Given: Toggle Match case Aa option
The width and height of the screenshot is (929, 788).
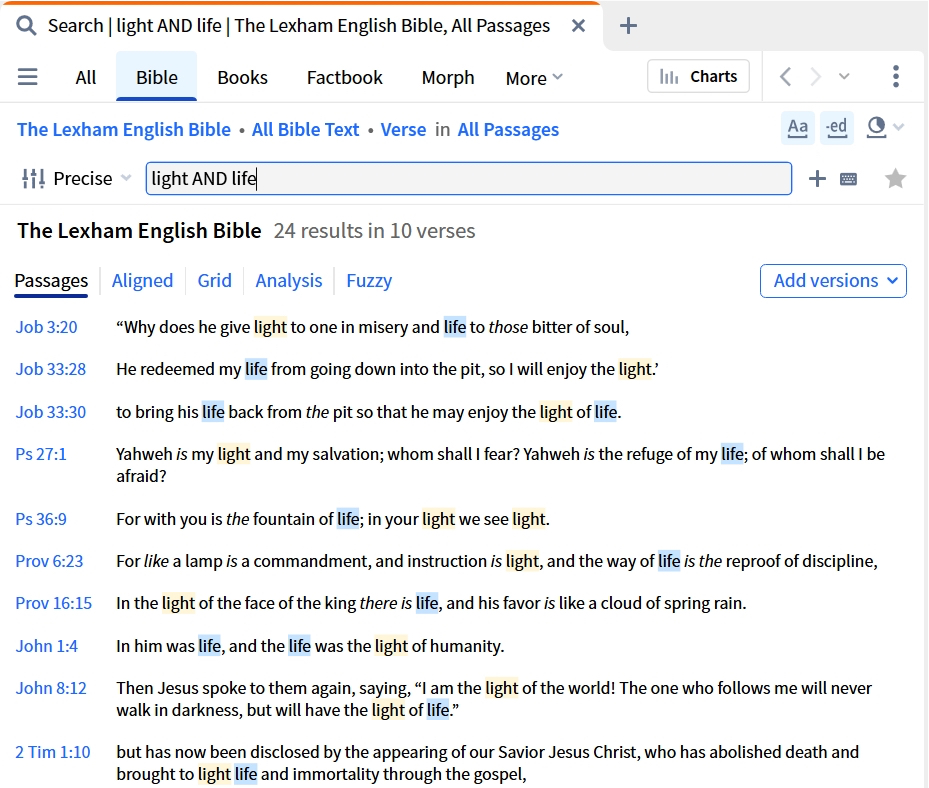Looking at the screenshot, I should pyautogui.click(x=797, y=127).
